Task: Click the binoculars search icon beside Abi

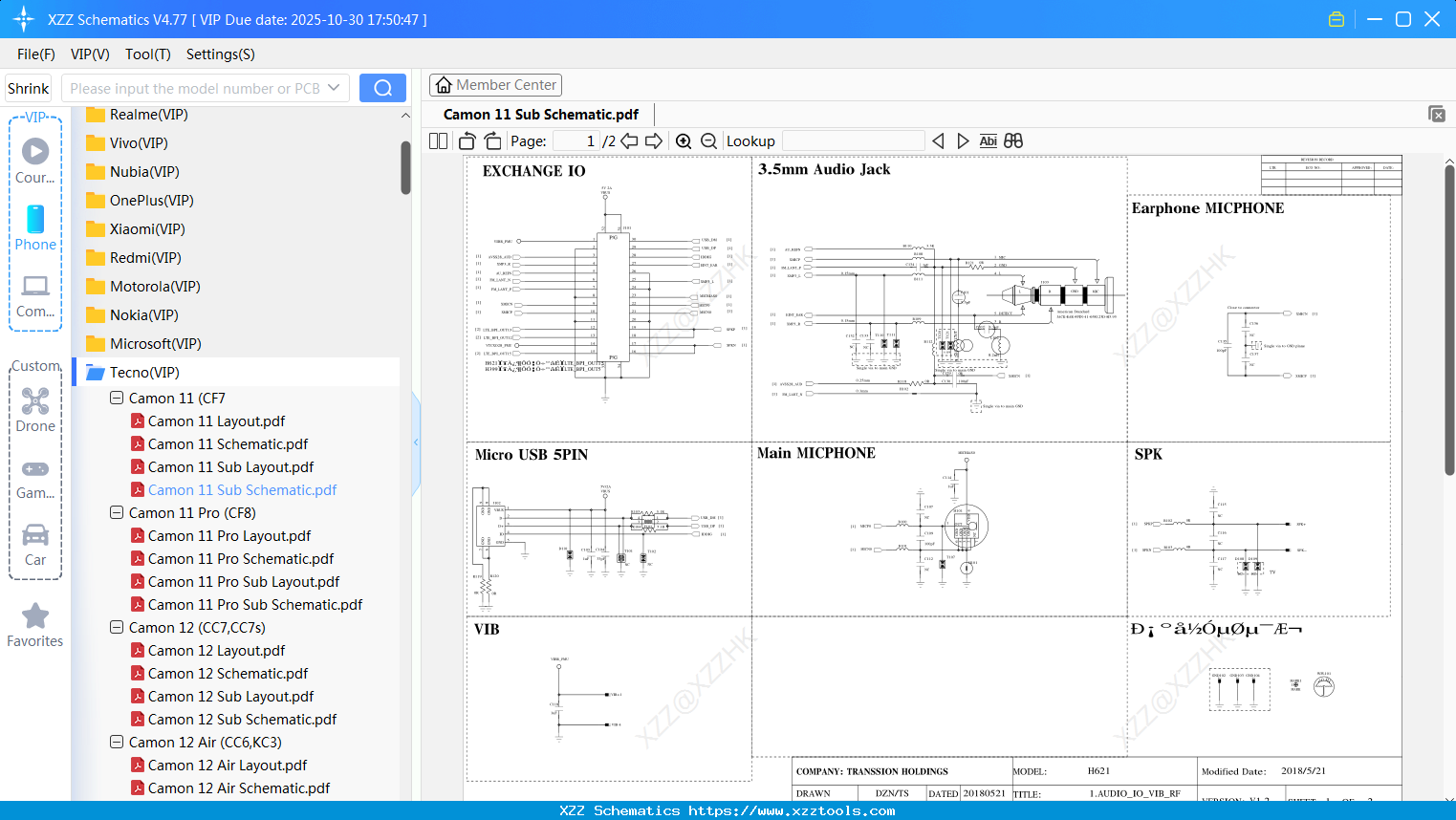Action: [1013, 140]
